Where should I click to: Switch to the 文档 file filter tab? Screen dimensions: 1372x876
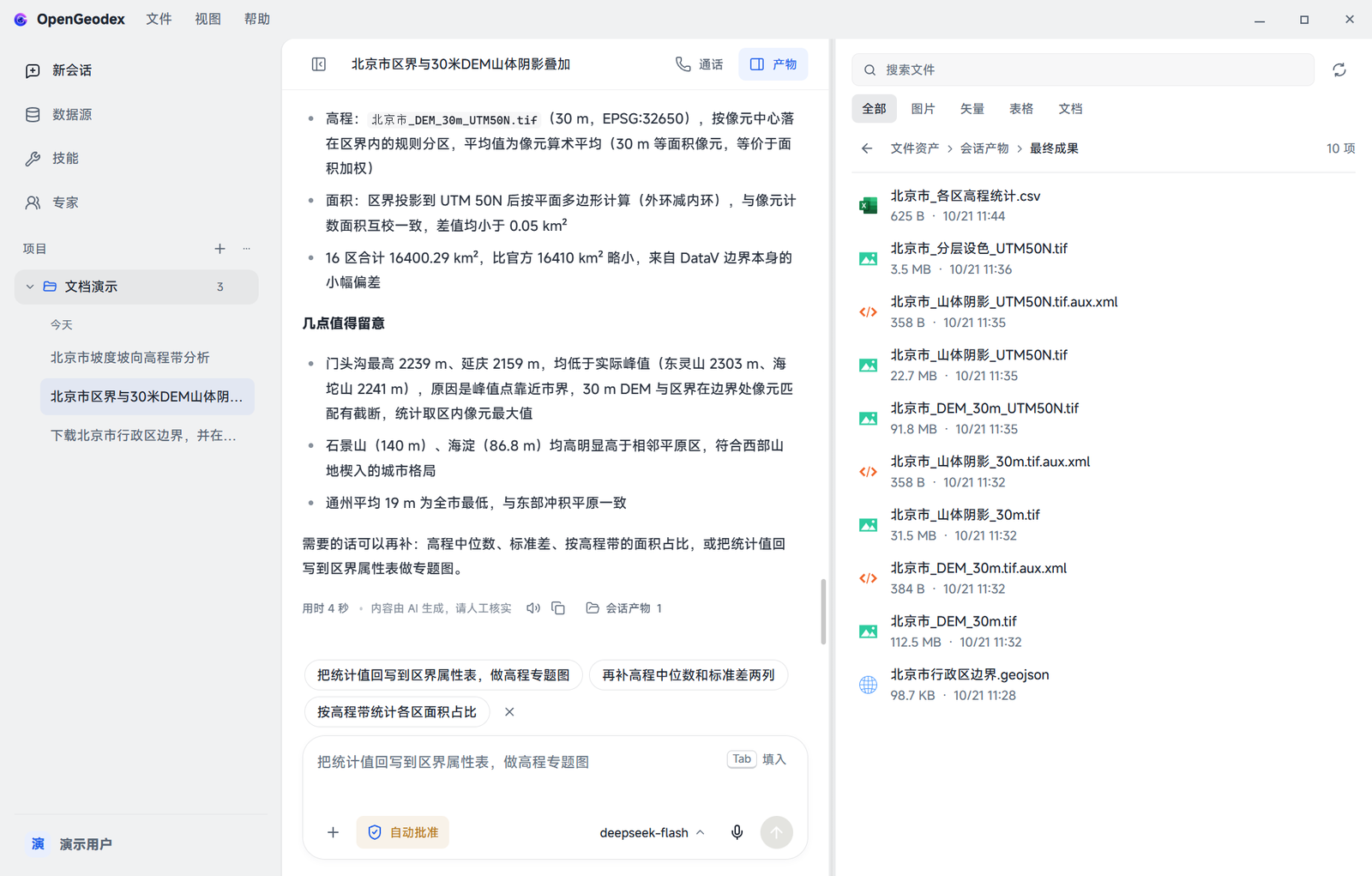click(1069, 109)
